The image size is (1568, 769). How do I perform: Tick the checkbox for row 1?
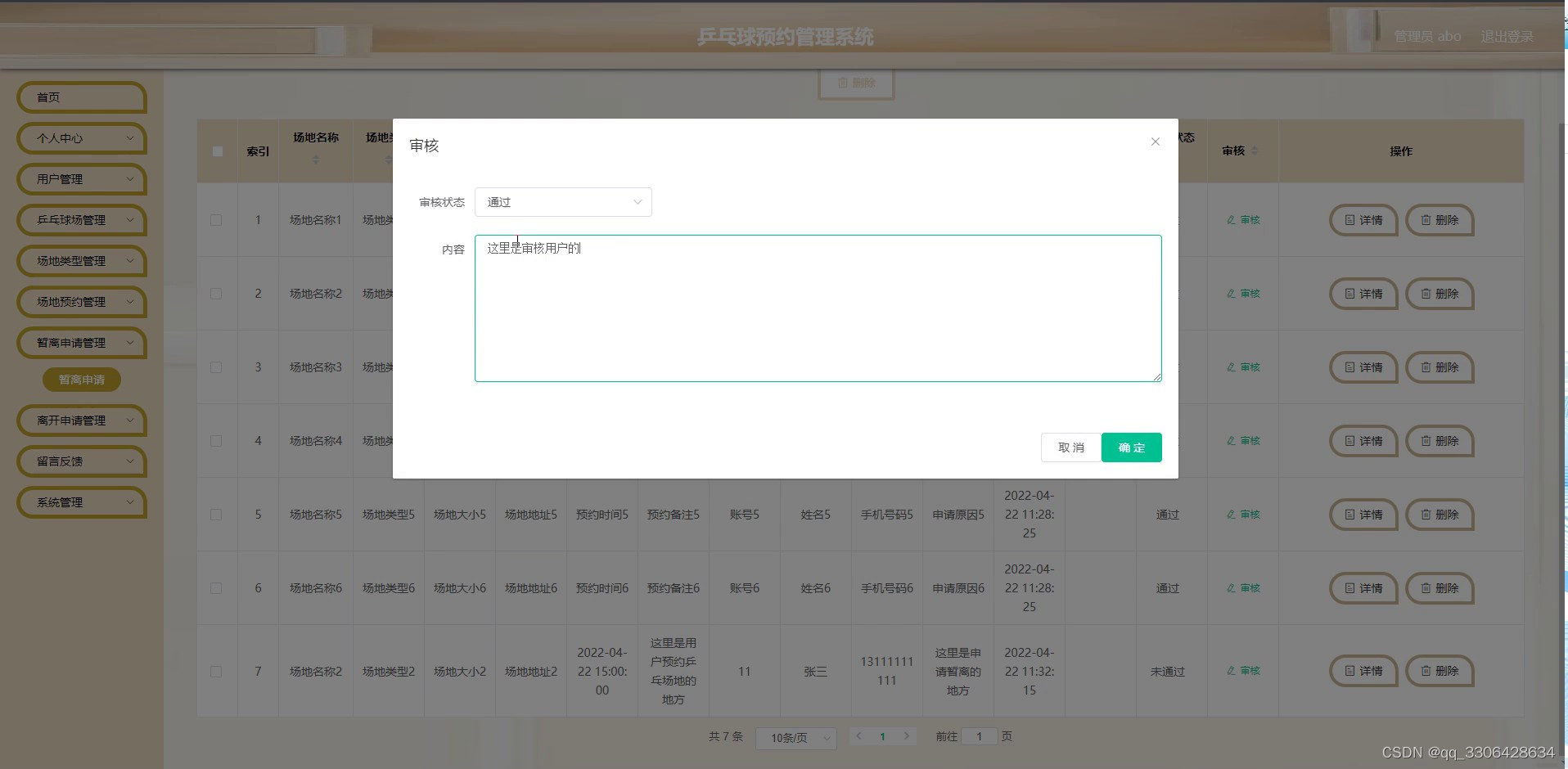coord(216,220)
